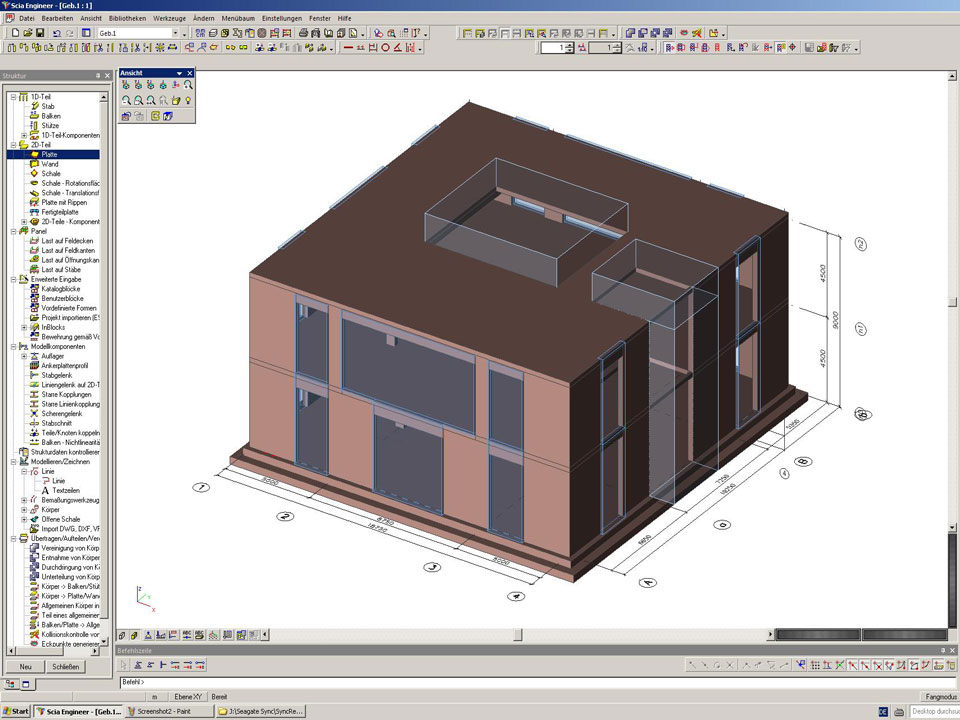Click the Open file folder icon
Image resolution: width=960 pixels, height=720 pixels.
click(27, 33)
